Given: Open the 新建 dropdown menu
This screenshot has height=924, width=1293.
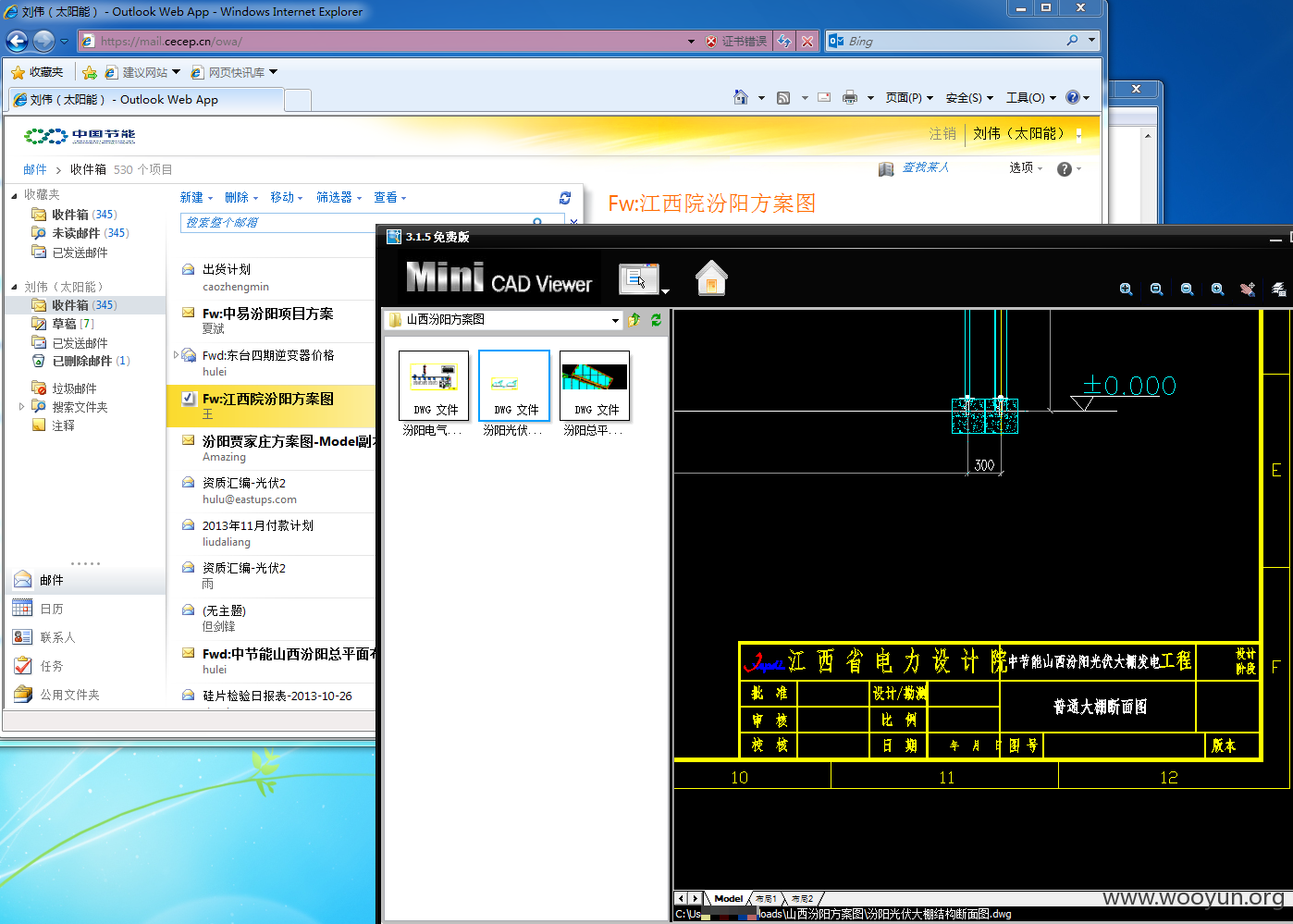Looking at the screenshot, I should click(x=195, y=197).
